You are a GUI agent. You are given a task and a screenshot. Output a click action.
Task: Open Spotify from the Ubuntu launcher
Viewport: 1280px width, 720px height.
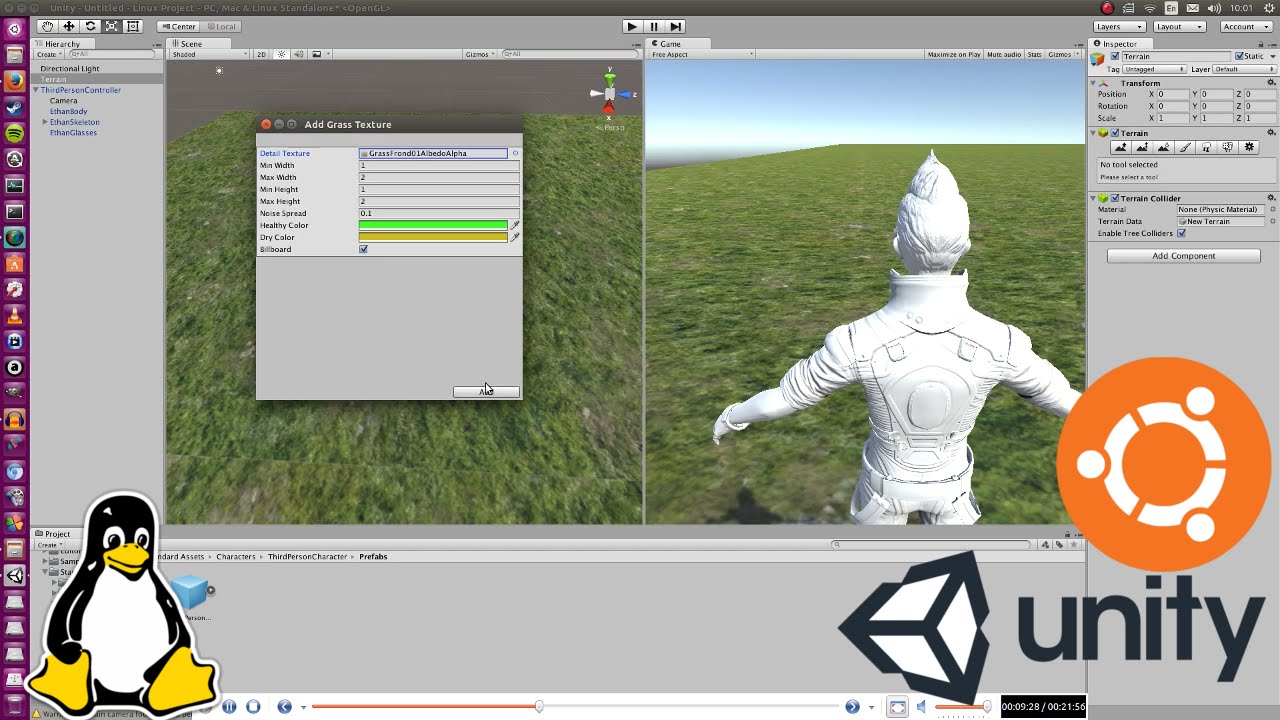pos(14,133)
